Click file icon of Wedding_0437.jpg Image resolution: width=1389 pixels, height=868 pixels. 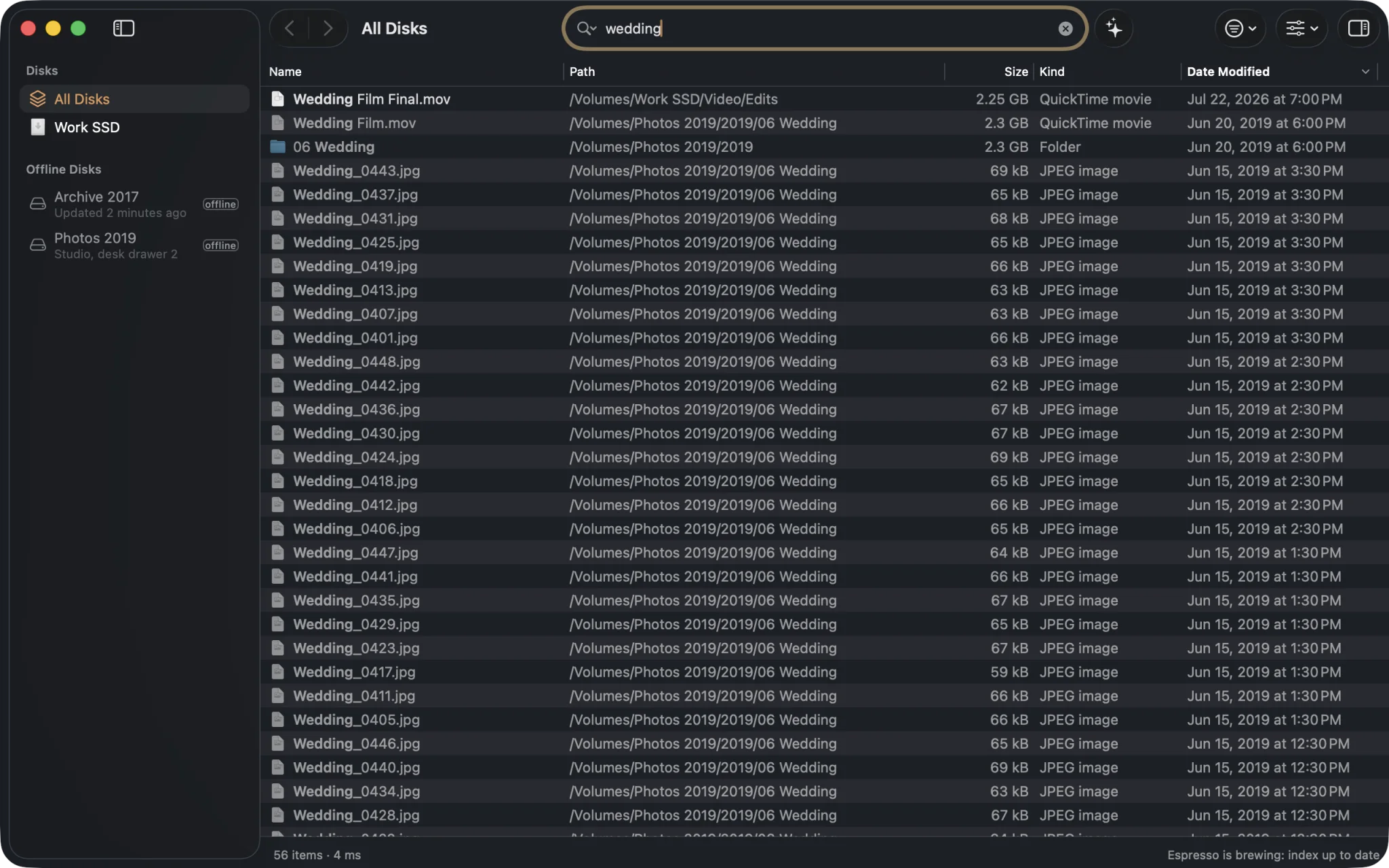(x=277, y=195)
